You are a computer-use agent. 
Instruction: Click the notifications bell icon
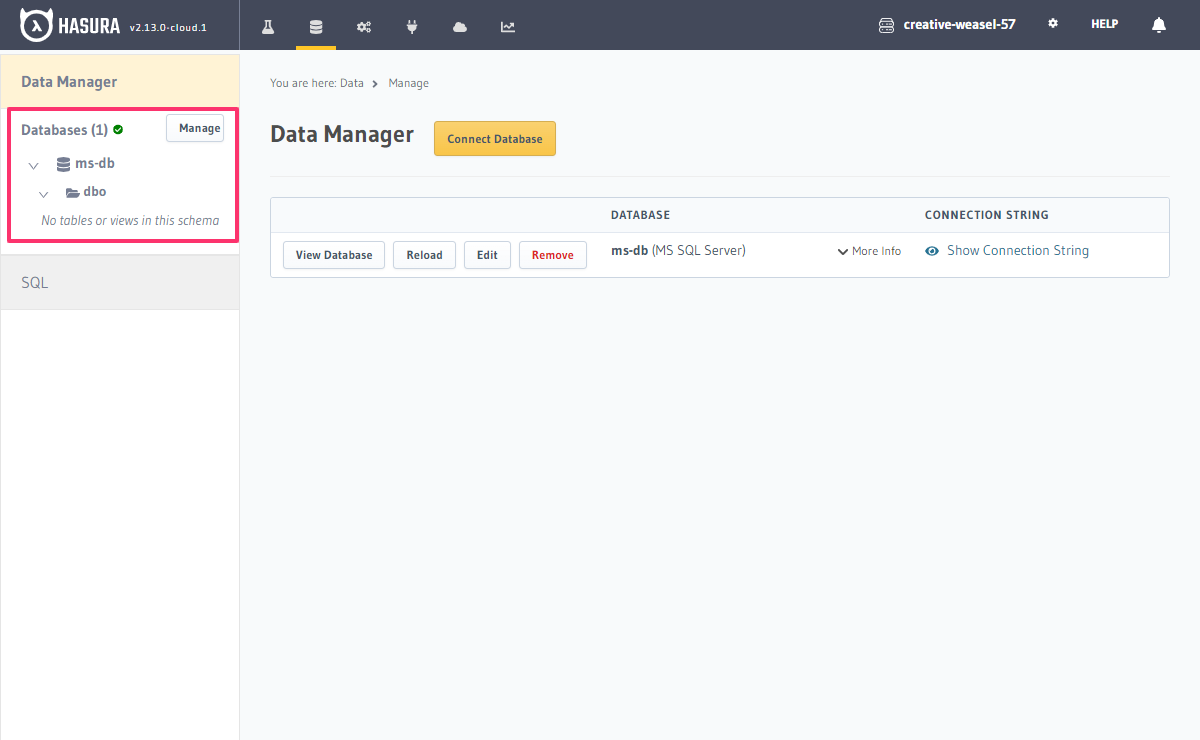[1158, 24]
